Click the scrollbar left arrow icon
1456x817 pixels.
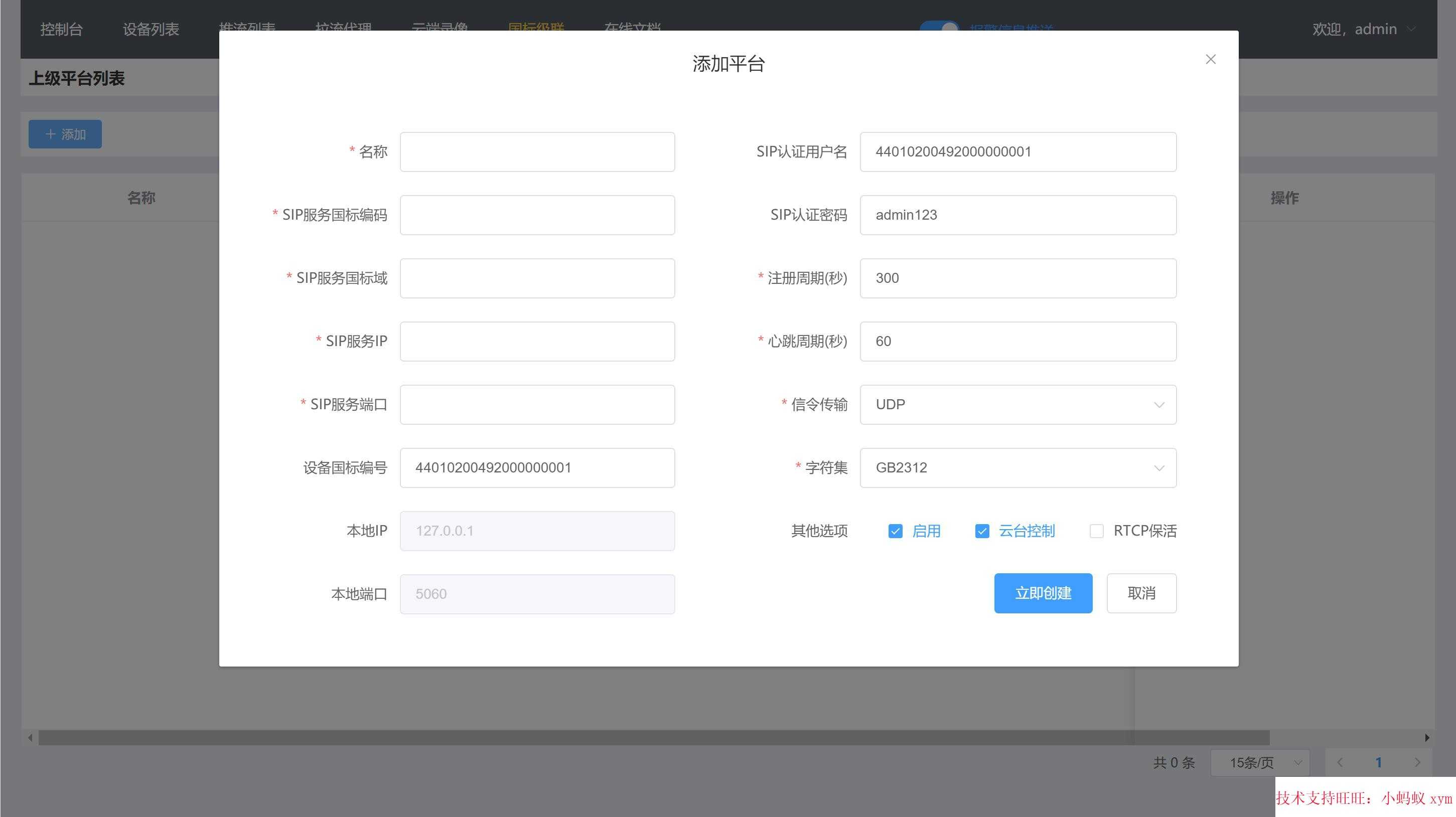click(x=30, y=737)
